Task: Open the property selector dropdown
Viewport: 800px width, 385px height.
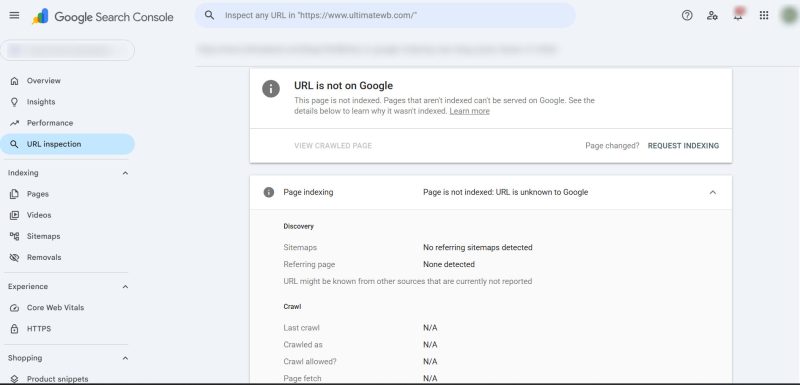Action: 68,50
